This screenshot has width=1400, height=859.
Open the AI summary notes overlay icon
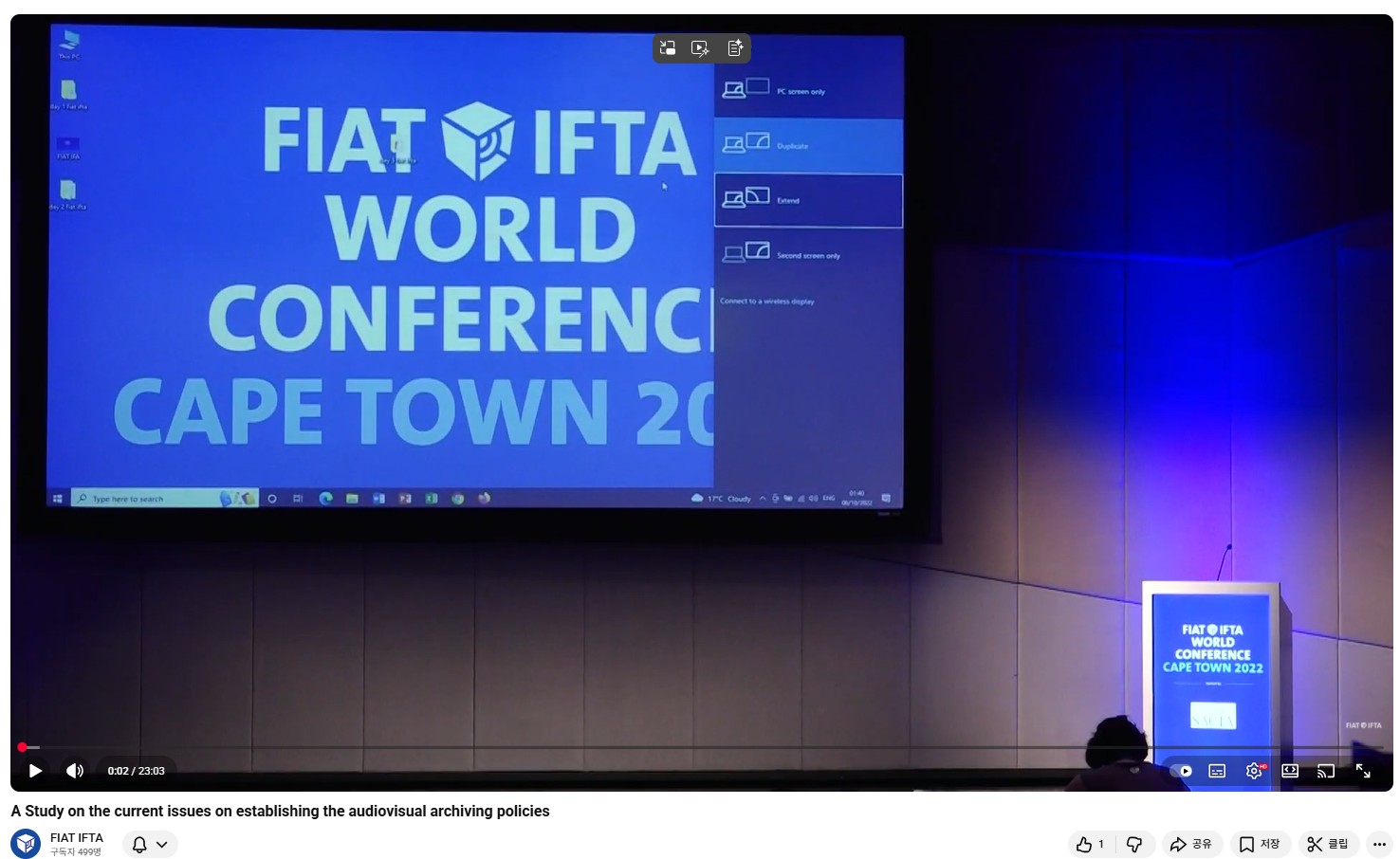point(735,48)
